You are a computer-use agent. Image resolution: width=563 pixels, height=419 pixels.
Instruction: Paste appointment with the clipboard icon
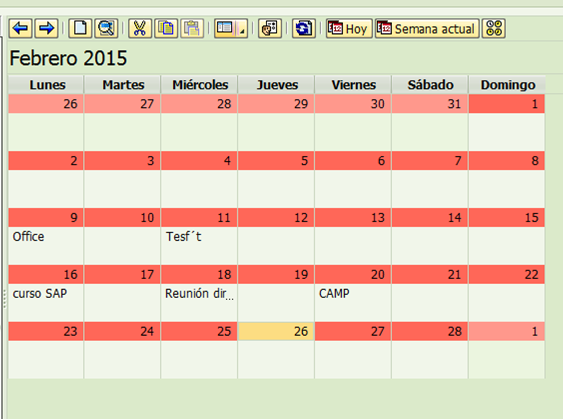(x=192, y=28)
